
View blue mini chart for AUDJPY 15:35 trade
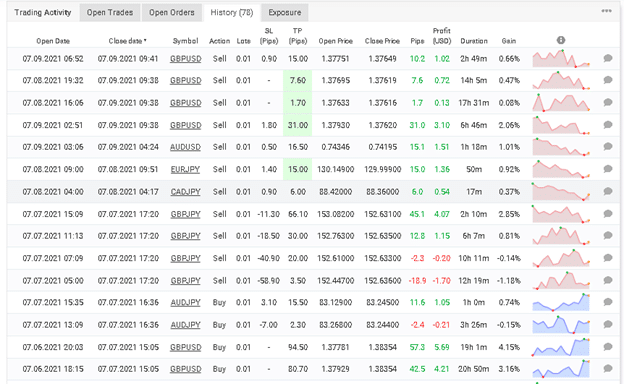[561, 302]
